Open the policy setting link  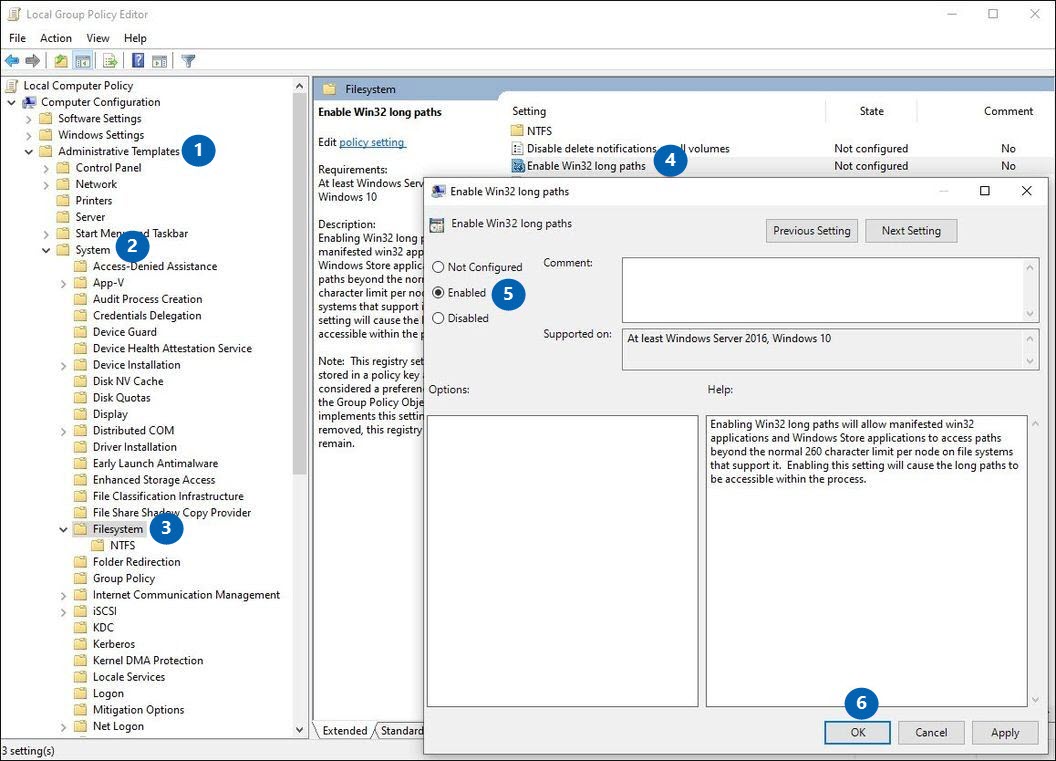pyautogui.click(x=372, y=142)
